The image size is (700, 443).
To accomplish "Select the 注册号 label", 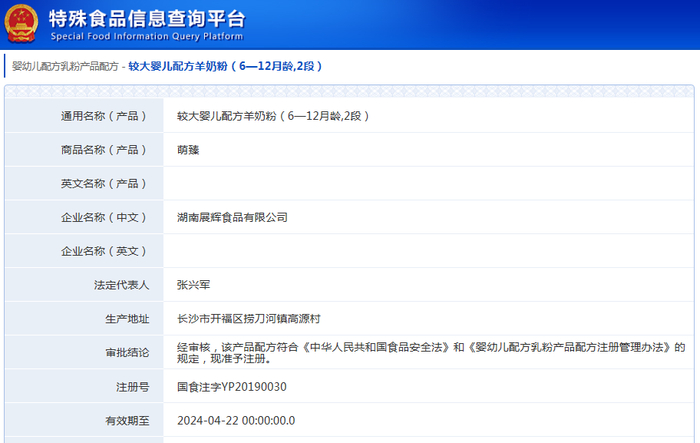I will [133, 387].
